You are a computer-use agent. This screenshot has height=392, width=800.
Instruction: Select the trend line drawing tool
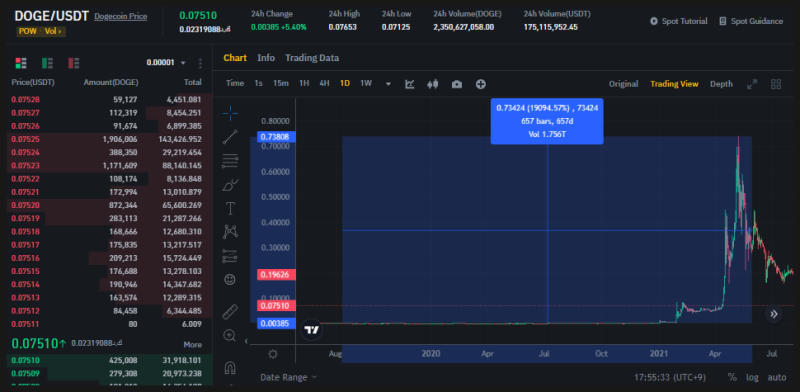[x=230, y=137]
